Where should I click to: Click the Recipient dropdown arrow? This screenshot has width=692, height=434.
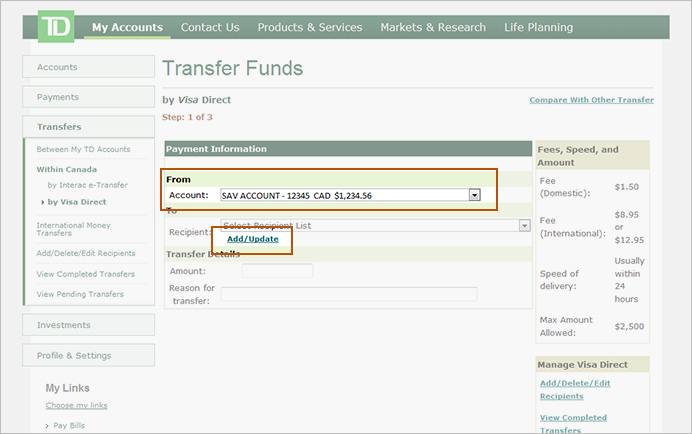(524, 226)
